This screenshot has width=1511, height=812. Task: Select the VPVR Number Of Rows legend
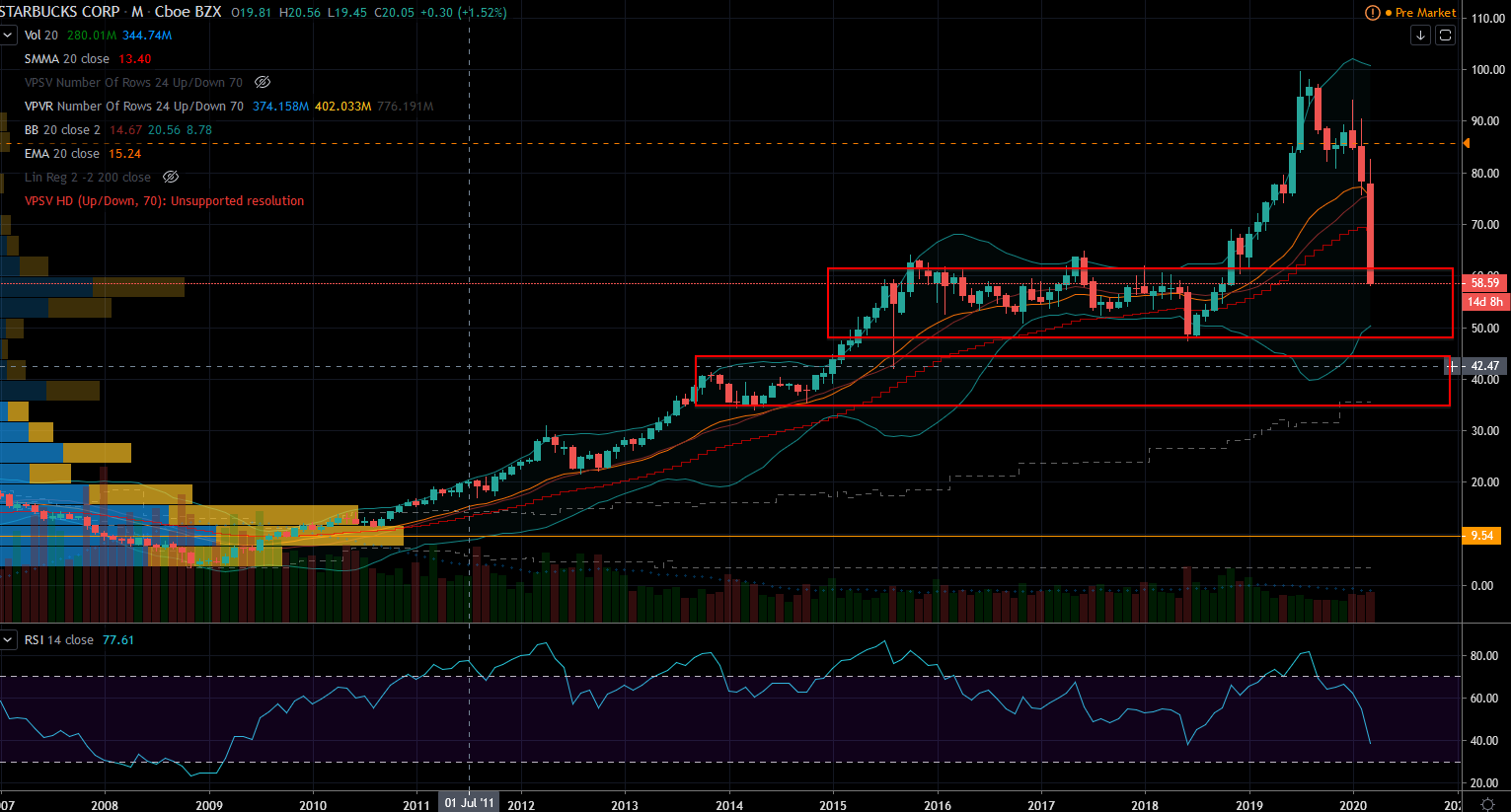[x=134, y=107]
